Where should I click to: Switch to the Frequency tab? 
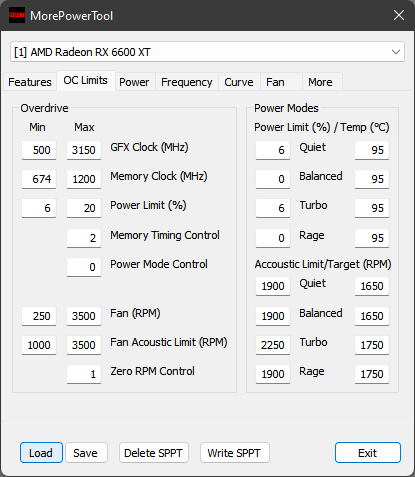pos(187,82)
